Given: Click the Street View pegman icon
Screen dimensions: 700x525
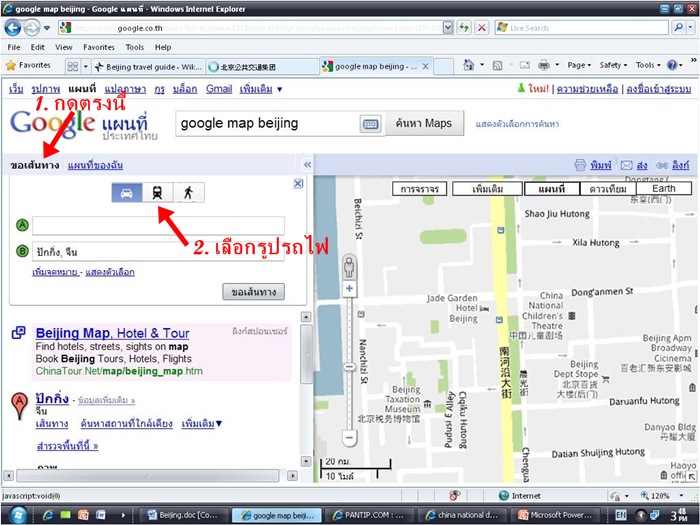Looking at the screenshot, I should point(349,268).
